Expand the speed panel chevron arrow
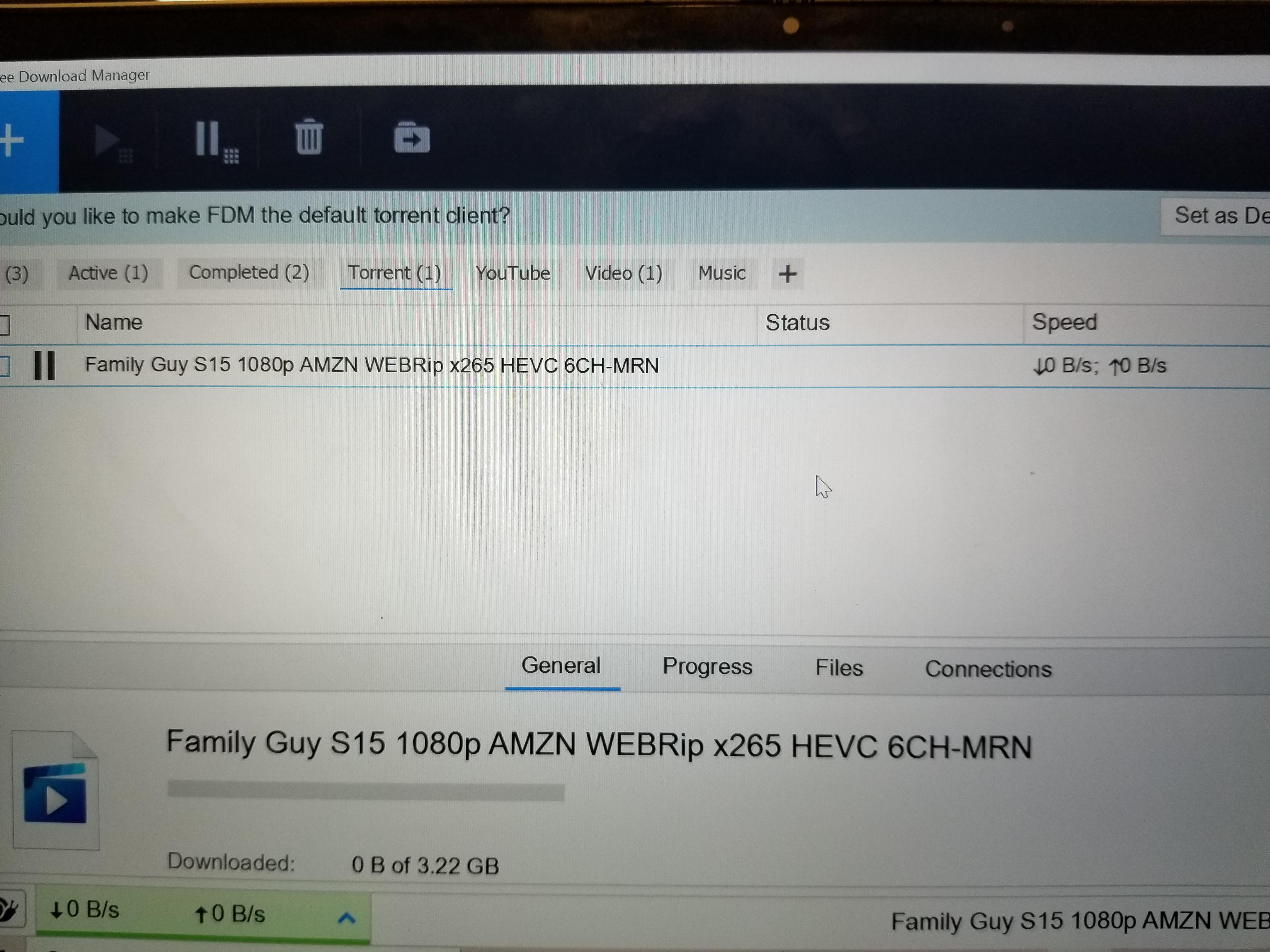This screenshot has height=952, width=1270. coord(346,918)
